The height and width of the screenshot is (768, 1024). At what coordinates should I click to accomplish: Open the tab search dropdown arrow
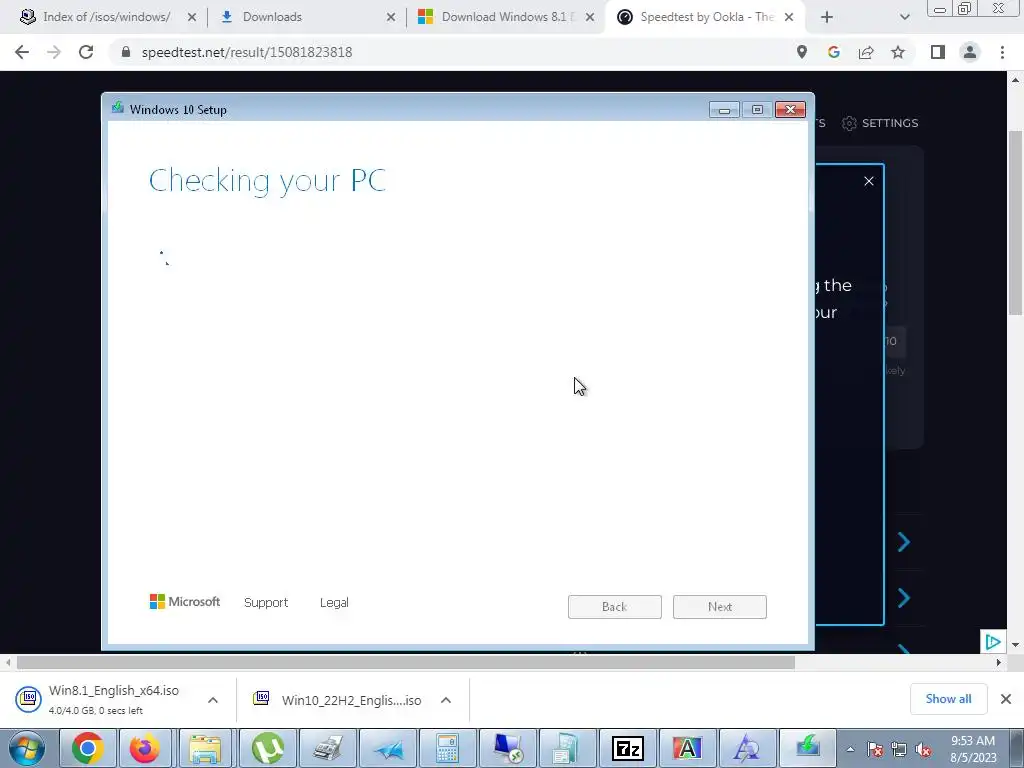[904, 17]
